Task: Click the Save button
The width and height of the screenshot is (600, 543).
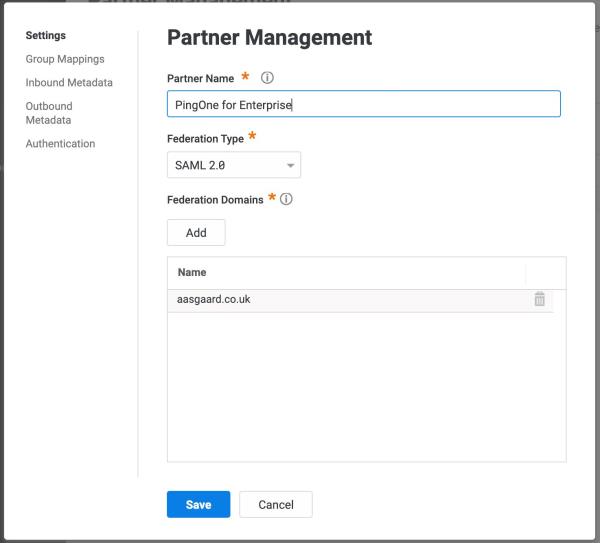Action: click(199, 504)
